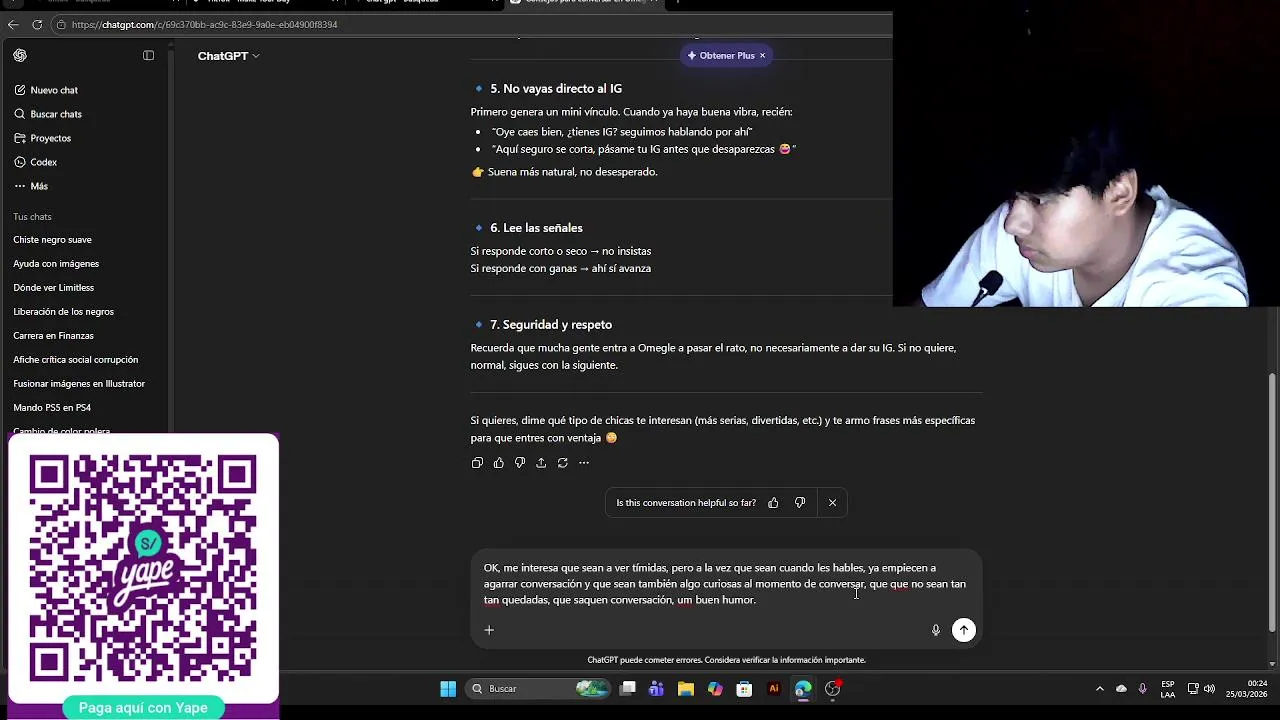
Task: Open the chat 'Chiste negro suave'
Action: pyautogui.click(x=52, y=240)
